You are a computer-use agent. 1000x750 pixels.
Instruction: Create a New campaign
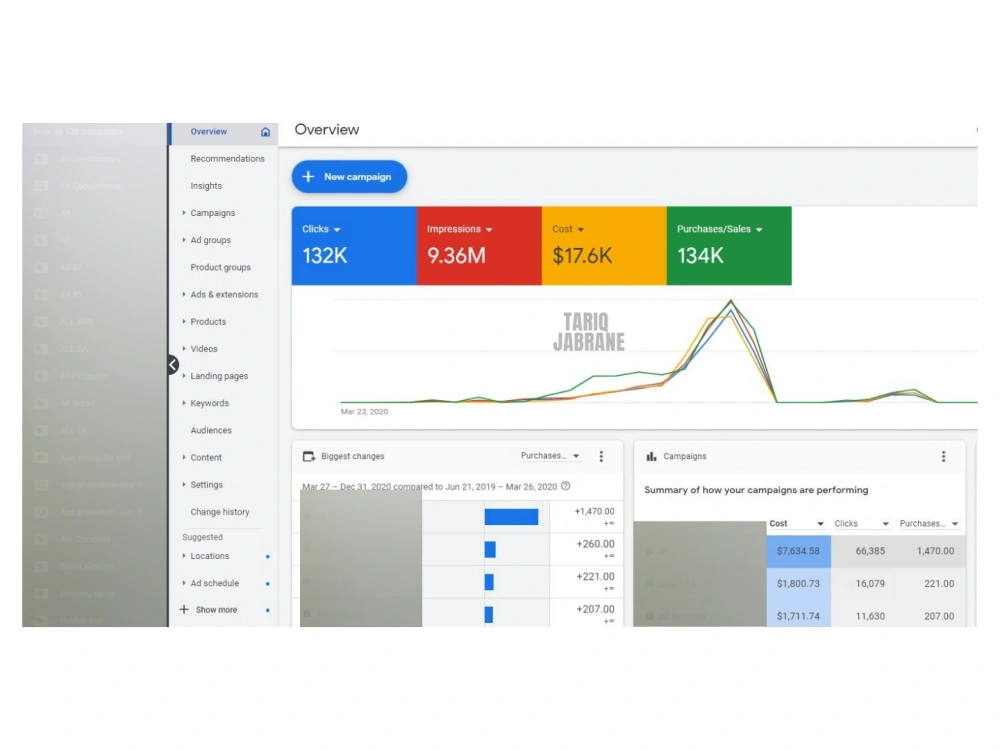[x=349, y=177]
